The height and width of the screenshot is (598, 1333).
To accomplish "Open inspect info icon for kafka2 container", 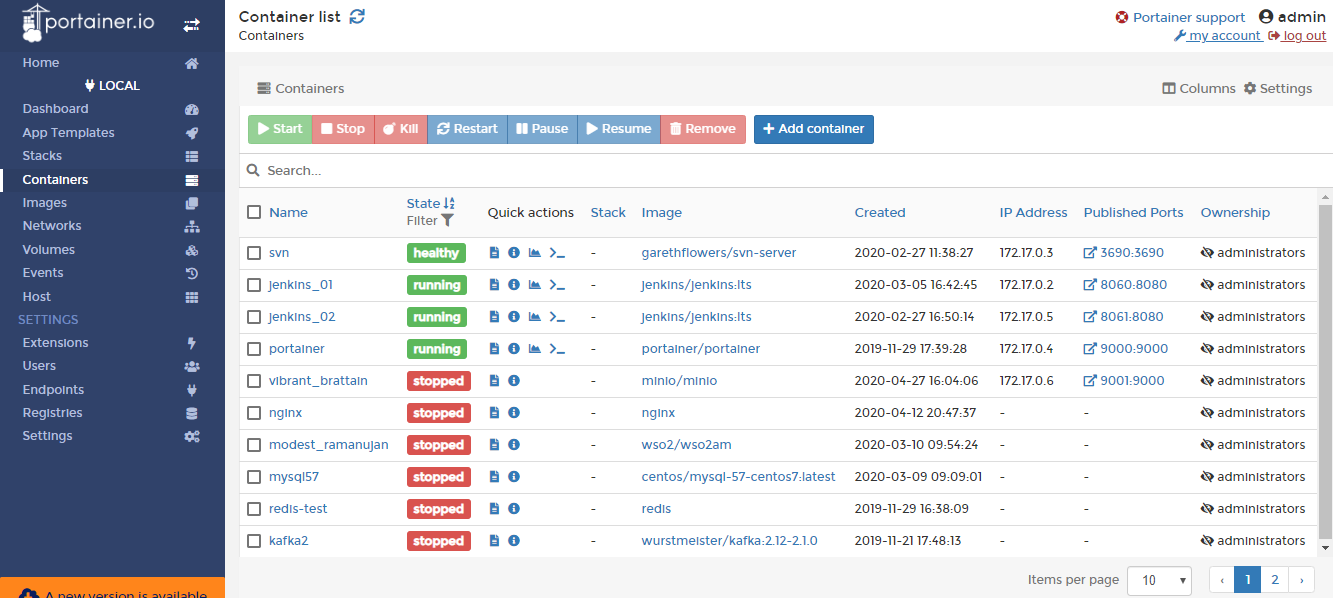I will 514,541.
